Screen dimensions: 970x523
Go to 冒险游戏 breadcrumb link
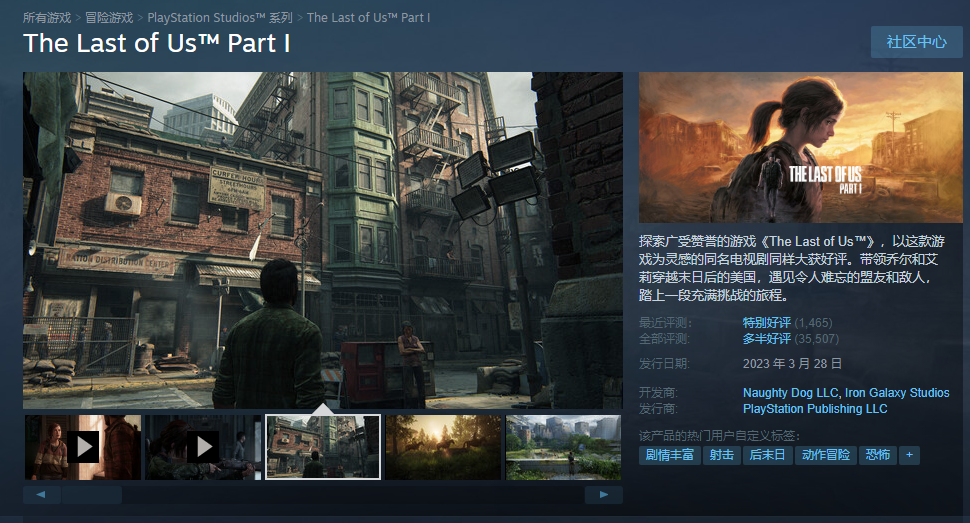(x=109, y=18)
